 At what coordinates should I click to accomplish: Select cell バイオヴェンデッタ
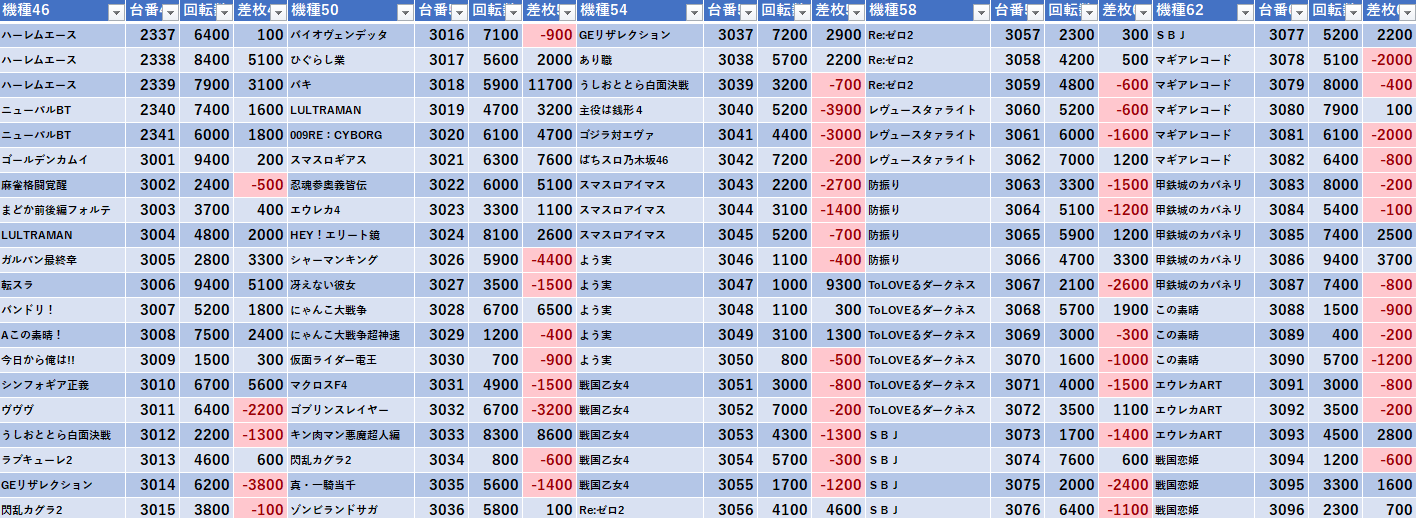click(352, 35)
